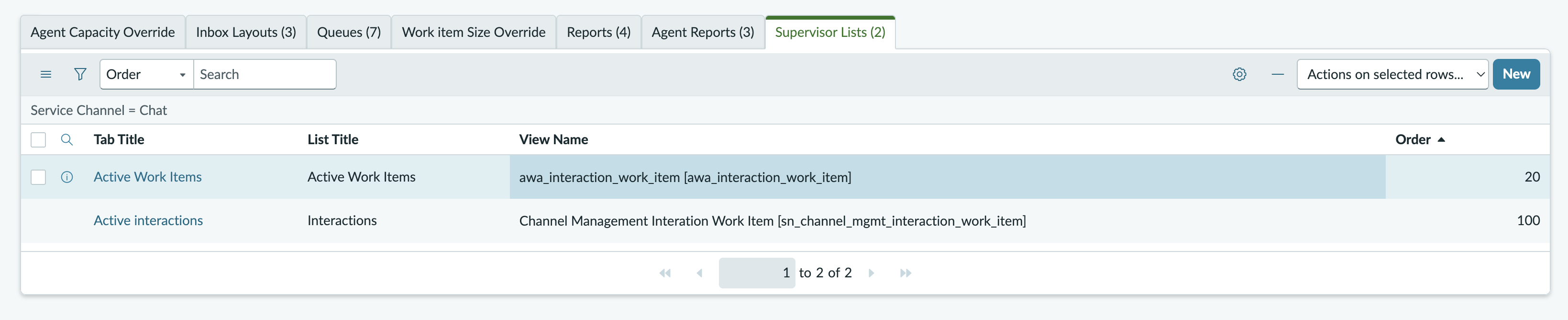Open the Active Work Items link

point(147,177)
